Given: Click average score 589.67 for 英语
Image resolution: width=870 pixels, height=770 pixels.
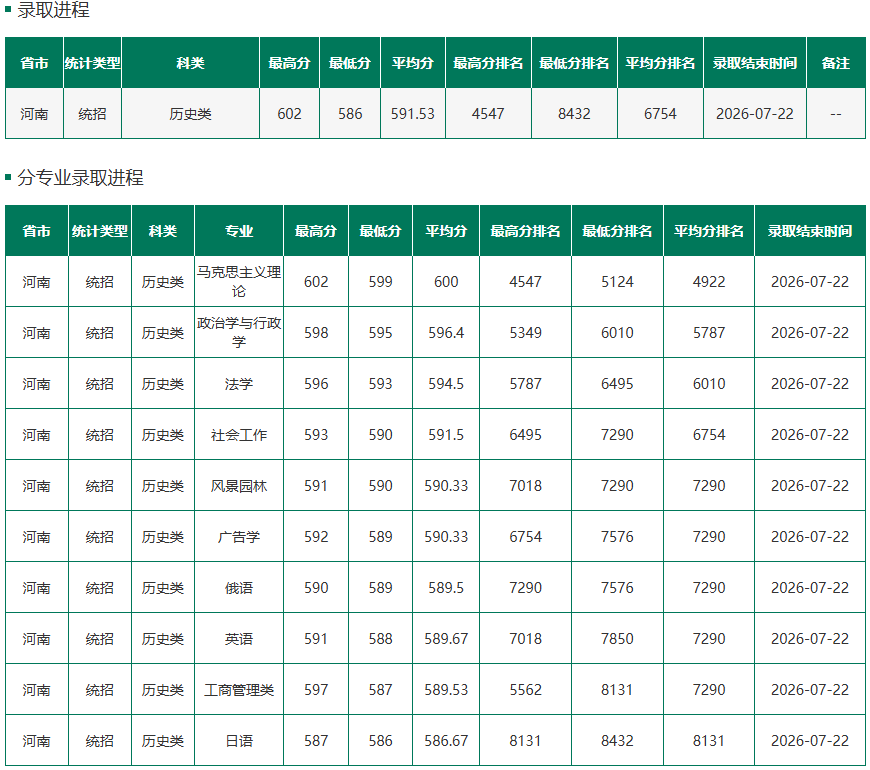Looking at the screenshot, I should point(446,639).
